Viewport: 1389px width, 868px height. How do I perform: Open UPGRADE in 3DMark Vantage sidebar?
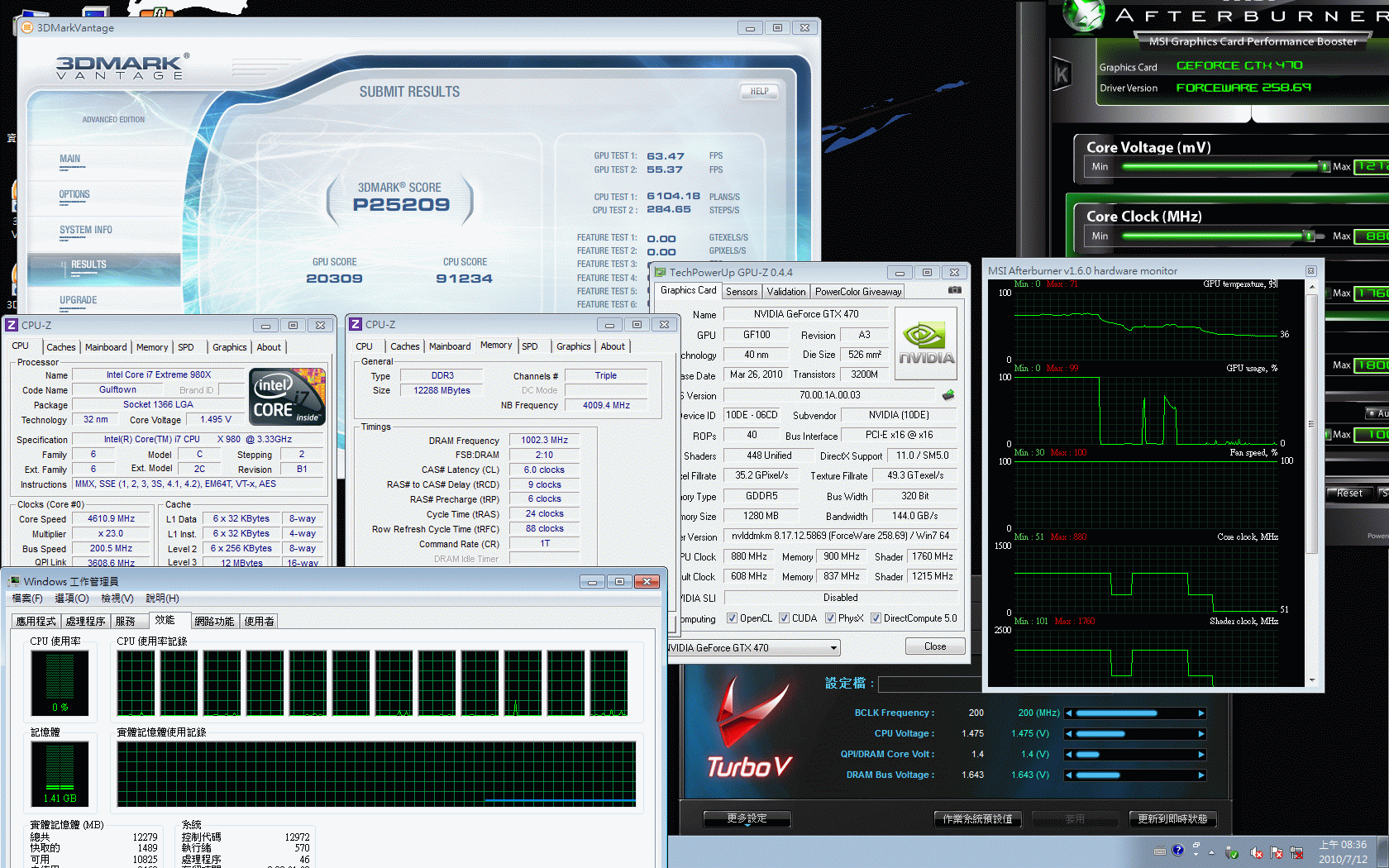[78, 301]
